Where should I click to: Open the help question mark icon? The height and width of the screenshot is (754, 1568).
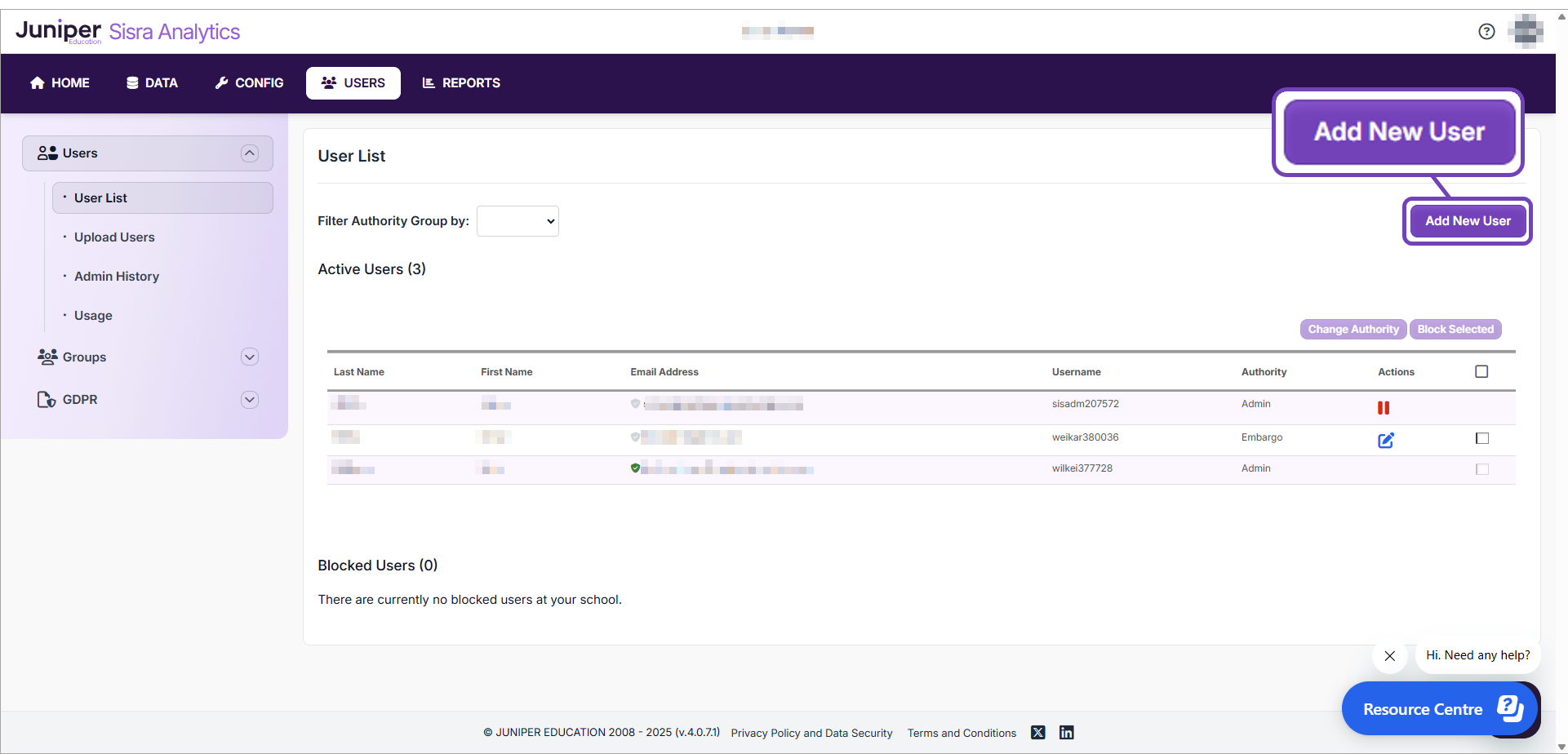point(1486,31)
